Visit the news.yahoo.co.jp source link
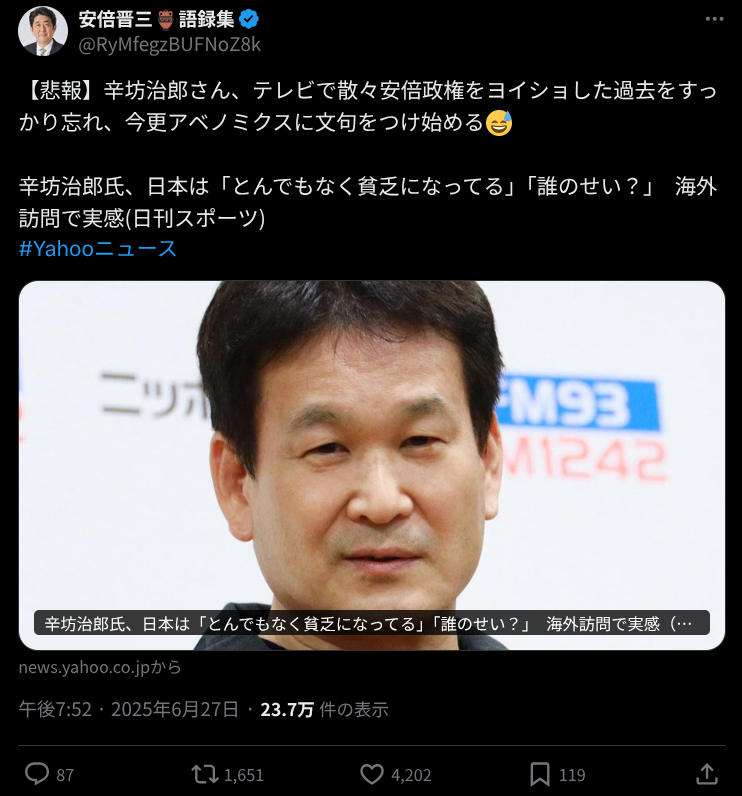 [x=100, y=667]
